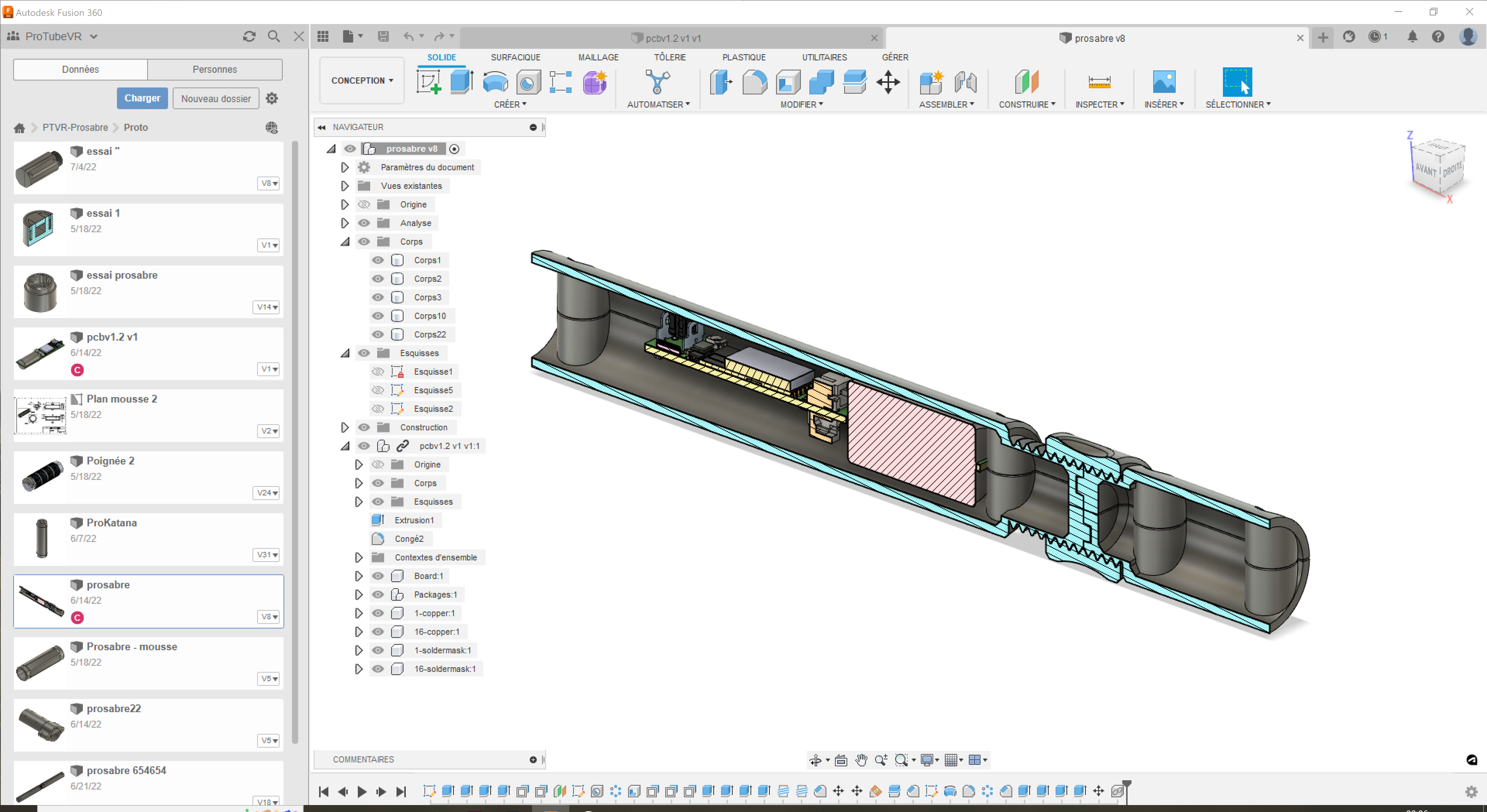Screen dimensions: 1487x812
Task: Open the Automatiser tool icon
Action: (x=658, y=81)
